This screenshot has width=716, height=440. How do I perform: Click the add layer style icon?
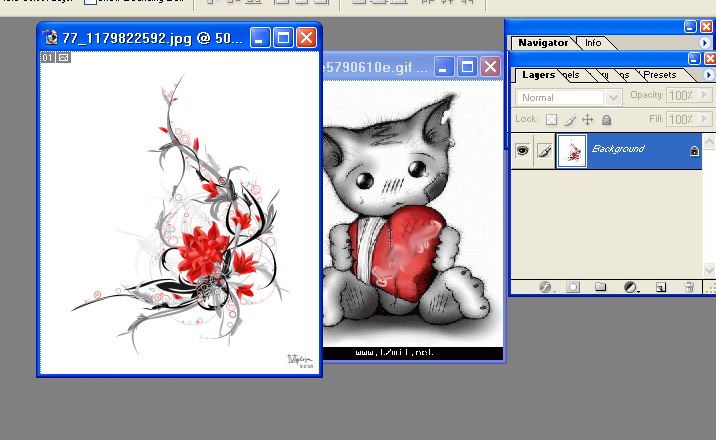(545, 287)
